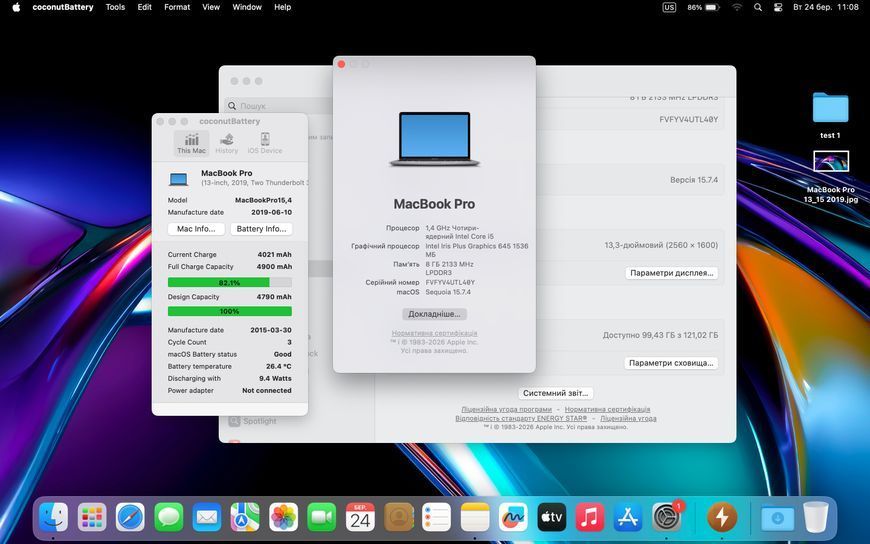Open the View menu

point(211,7)
